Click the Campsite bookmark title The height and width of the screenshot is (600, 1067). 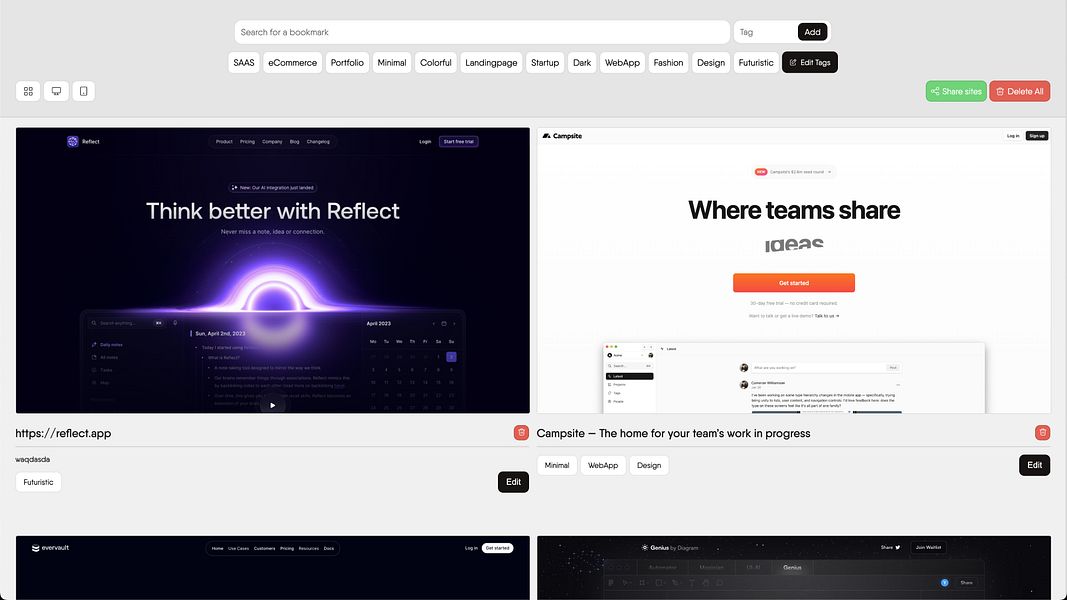click(673, 433)
